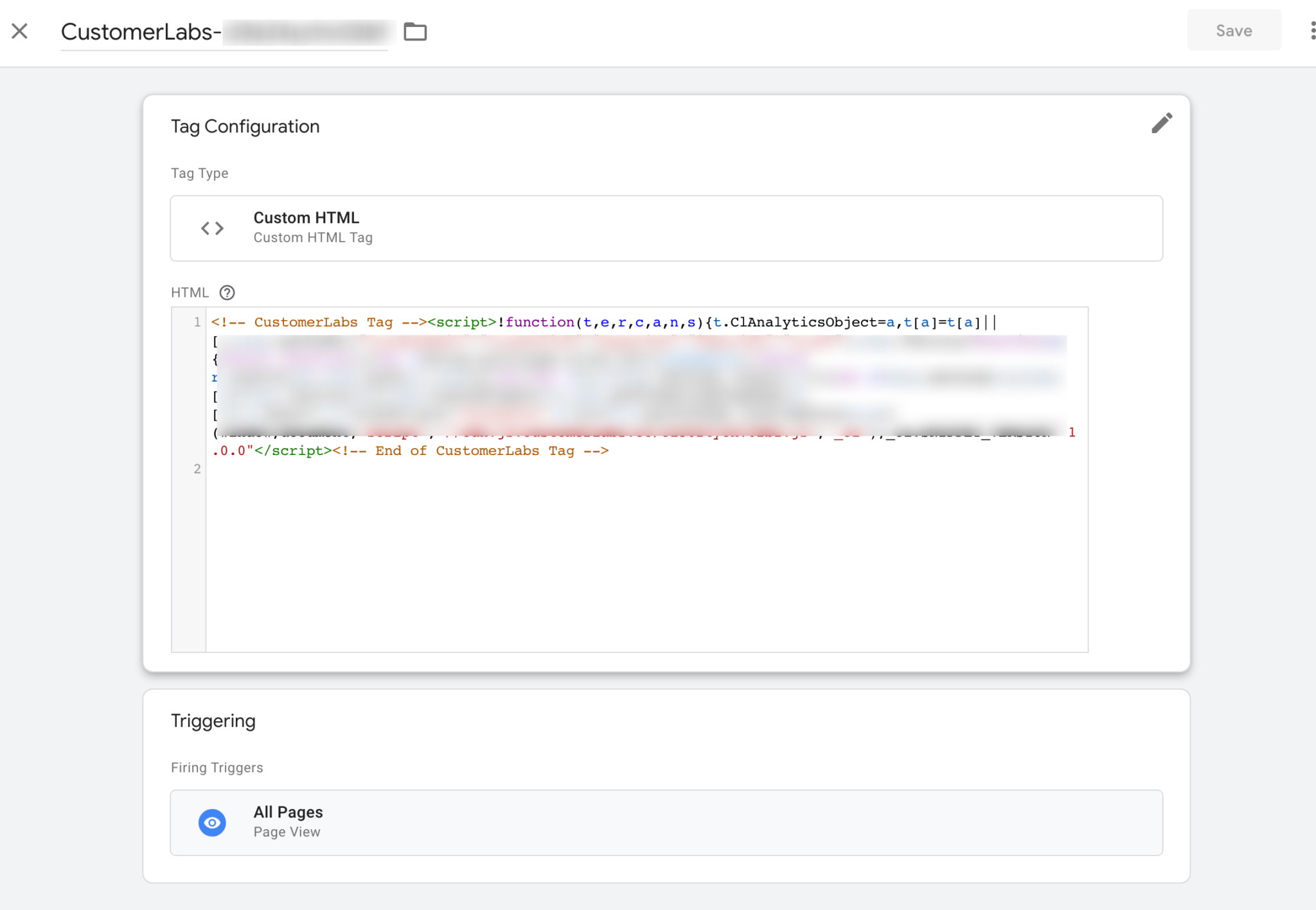Image resolution: width=1316 pixels, height=910 pixels.
Task: Click the Save button
Action: pos(1233,30)
